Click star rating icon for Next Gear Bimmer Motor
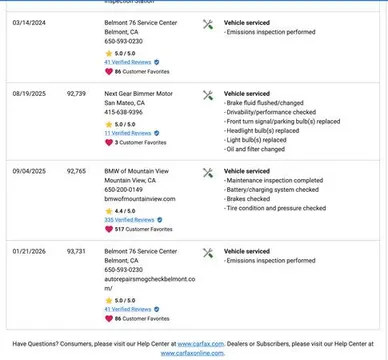Viewport: 388px width, 360px height. 109,124
